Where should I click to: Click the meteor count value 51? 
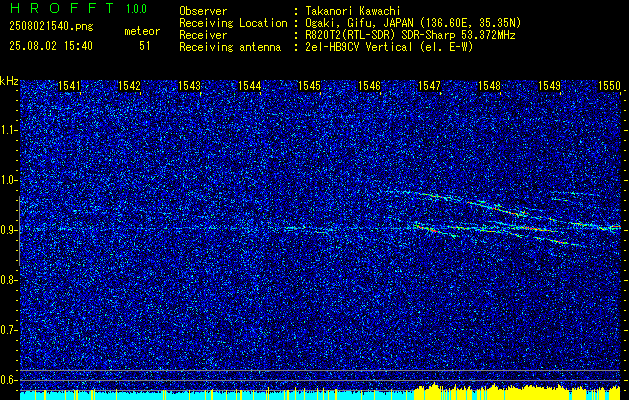pos(145,46)
